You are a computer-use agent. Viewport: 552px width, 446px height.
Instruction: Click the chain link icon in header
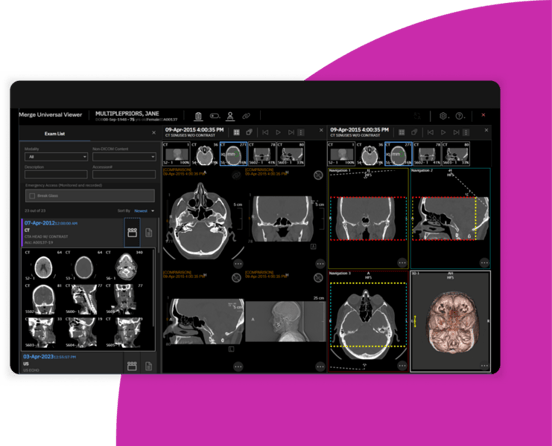pyautogui.click(x=246, y=116)
